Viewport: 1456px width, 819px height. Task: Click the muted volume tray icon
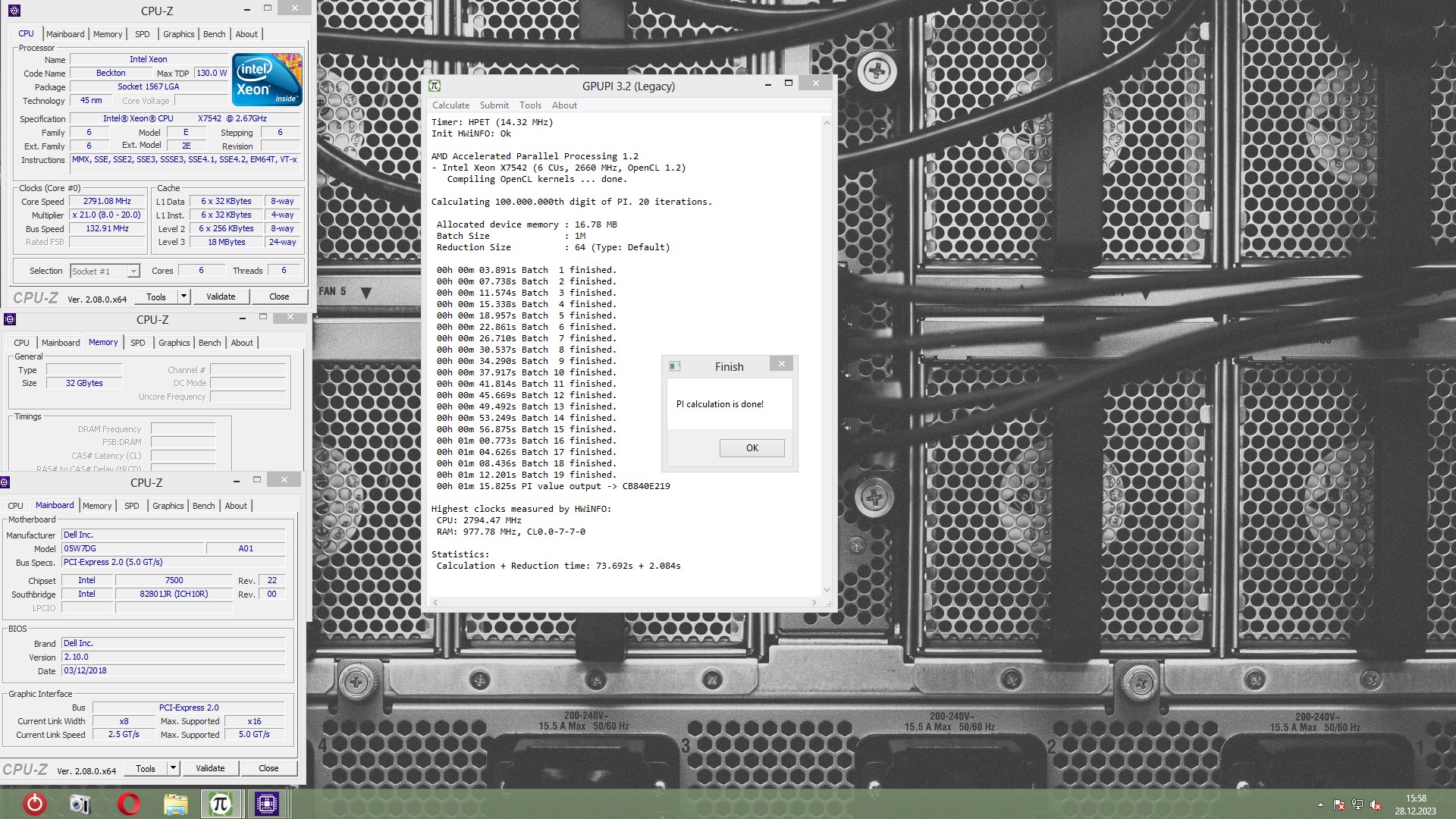[x=1376, y=805]
